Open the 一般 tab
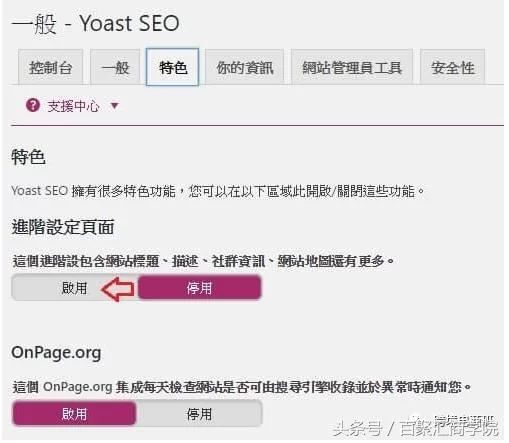Screen dimensions: 509x443 [x=115, y=67]
